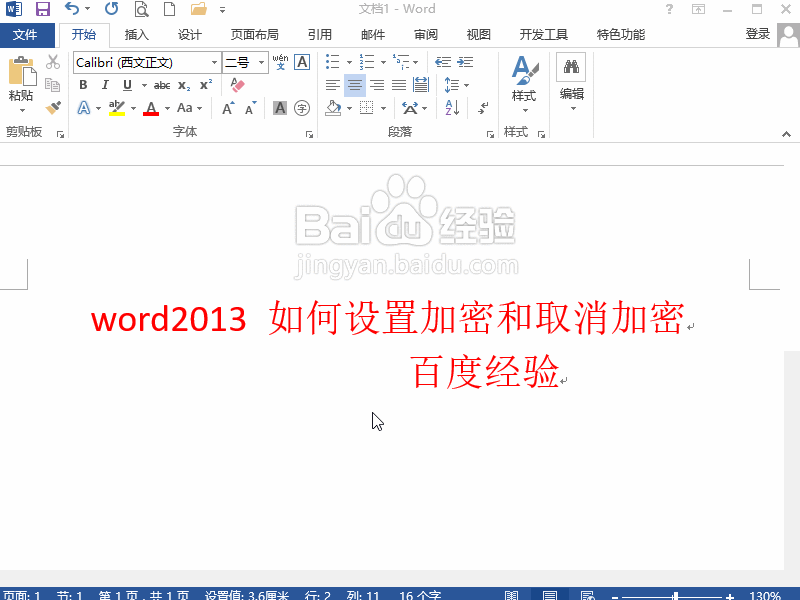
Task: Select Print Layout view in status bar
Action: [550, 595]
